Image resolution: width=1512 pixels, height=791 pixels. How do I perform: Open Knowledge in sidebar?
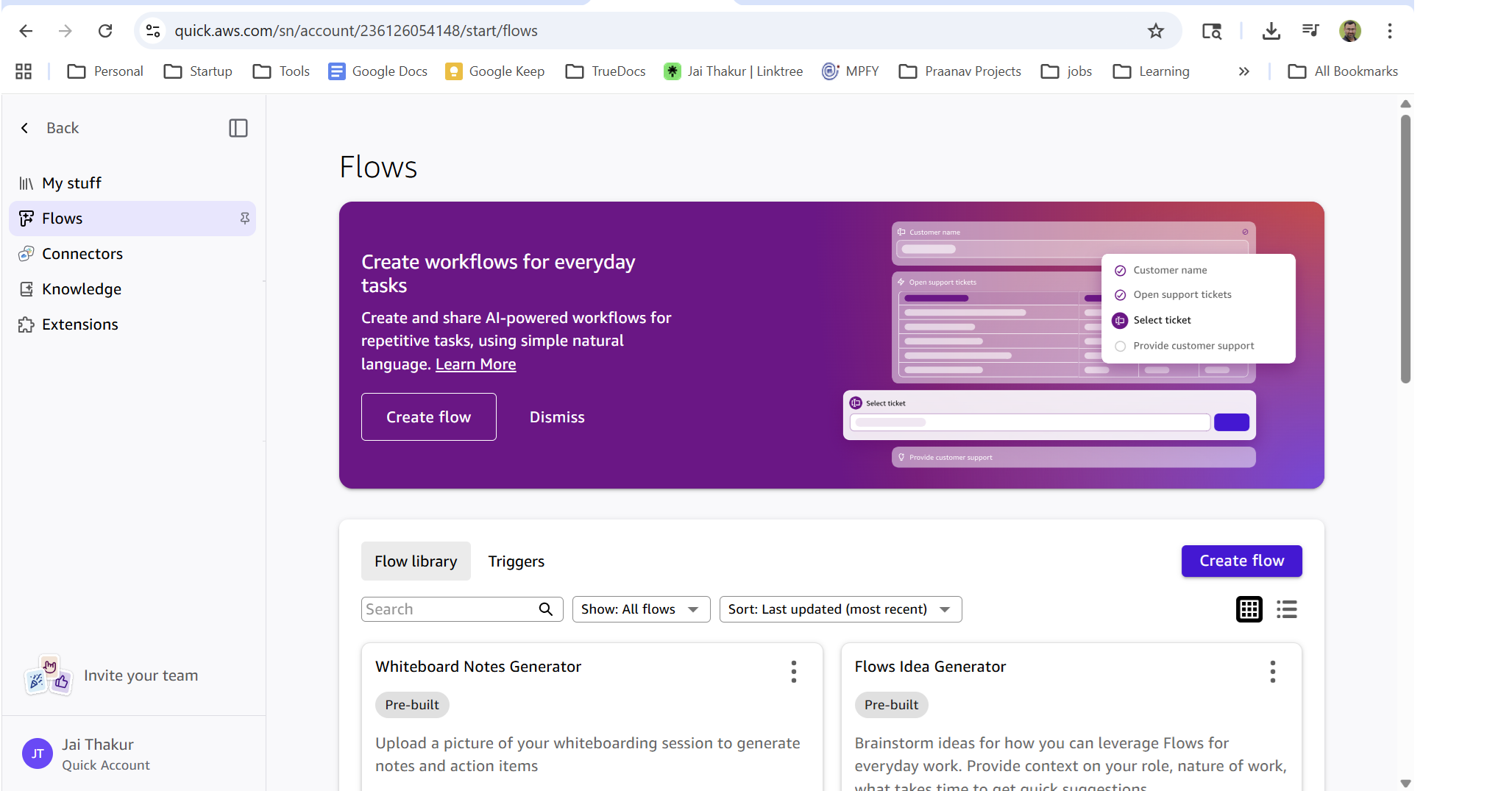[x=132, y=289]
